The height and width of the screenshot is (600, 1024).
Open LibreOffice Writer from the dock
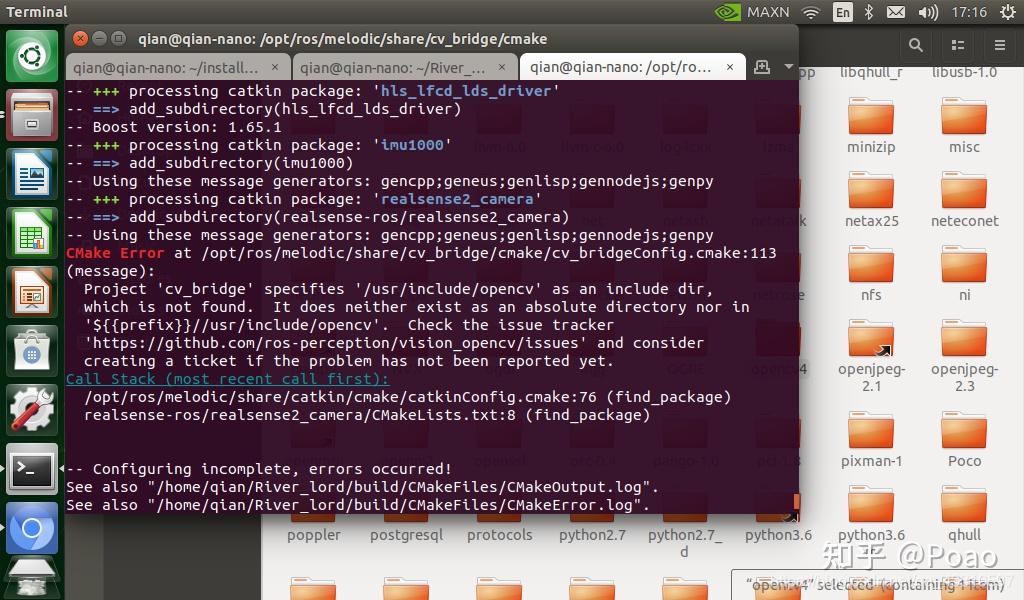click(33, 174)
